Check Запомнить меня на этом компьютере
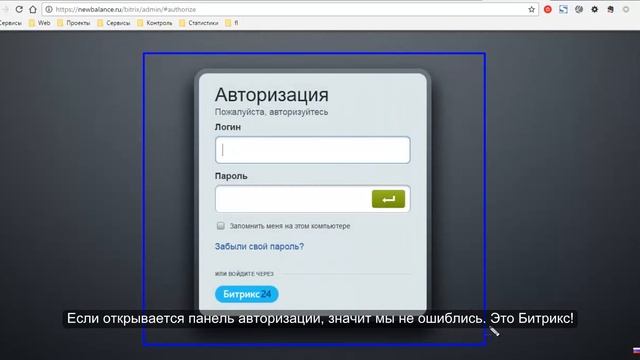640x360 pixels. 221,226
